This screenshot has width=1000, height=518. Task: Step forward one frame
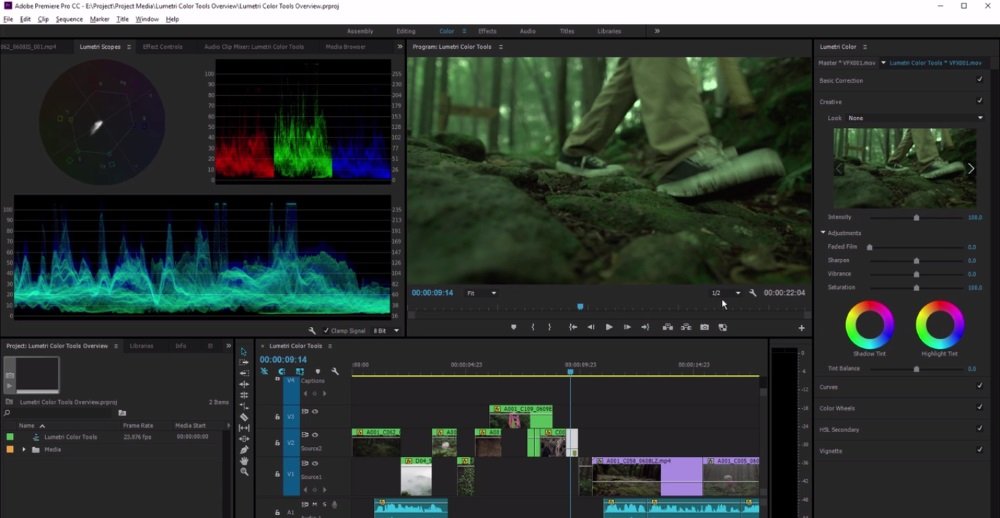tap(627, 327)
